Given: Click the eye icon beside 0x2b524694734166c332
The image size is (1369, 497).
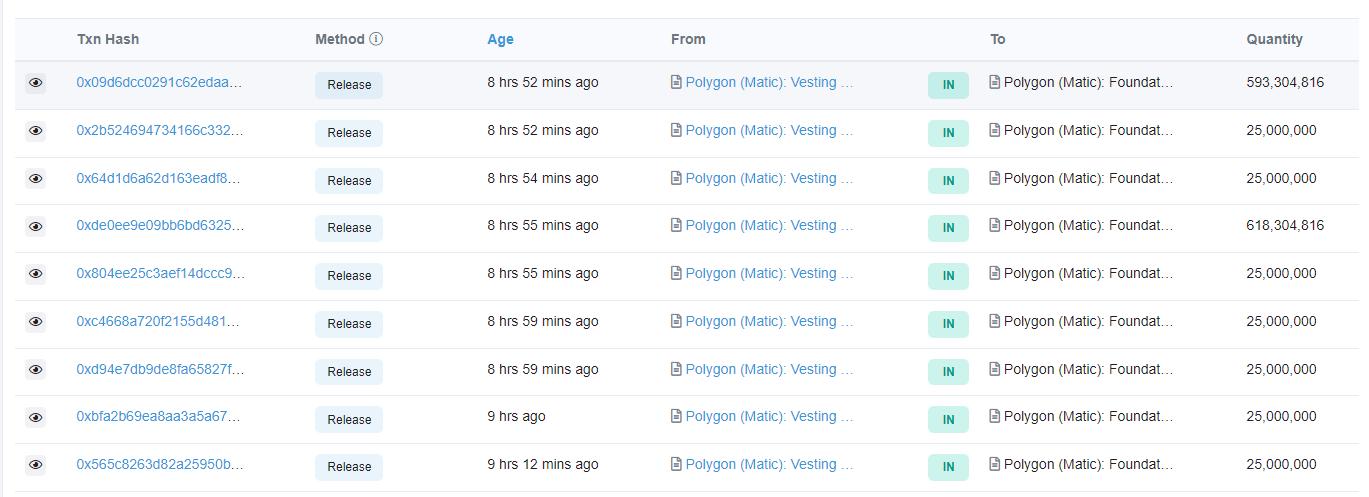Looking at the screenshot, I should point(36,131).
